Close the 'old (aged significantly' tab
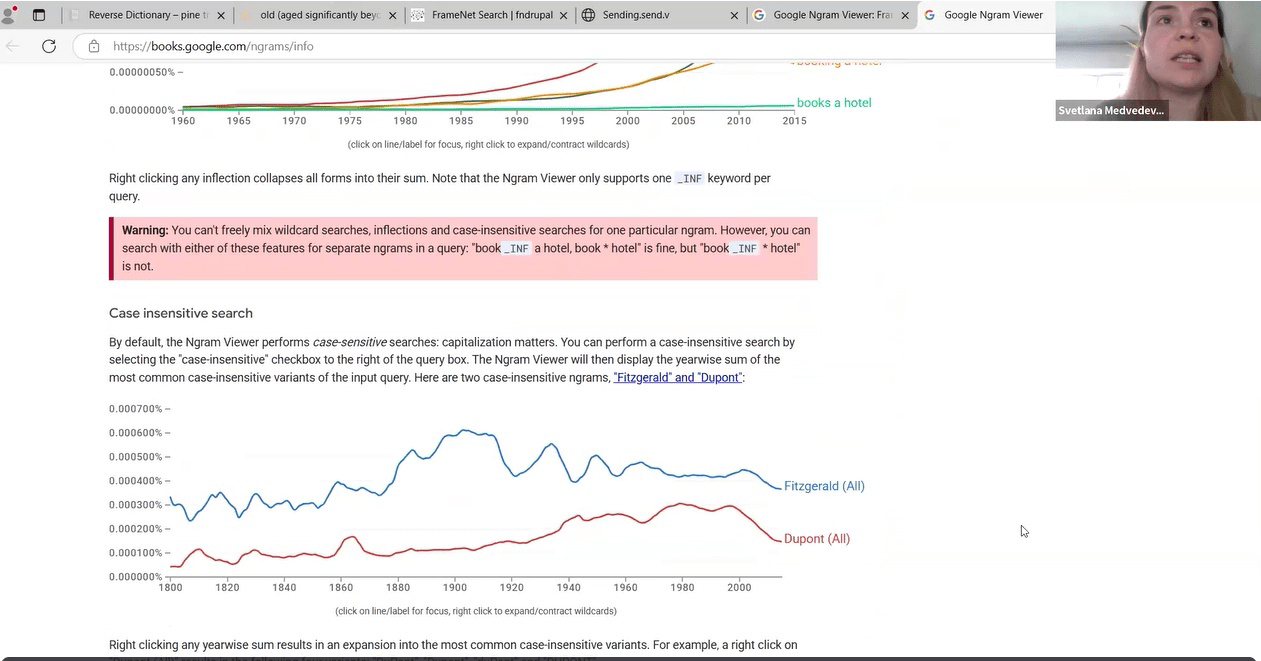 pyautogui.click(x=393, y=16)
